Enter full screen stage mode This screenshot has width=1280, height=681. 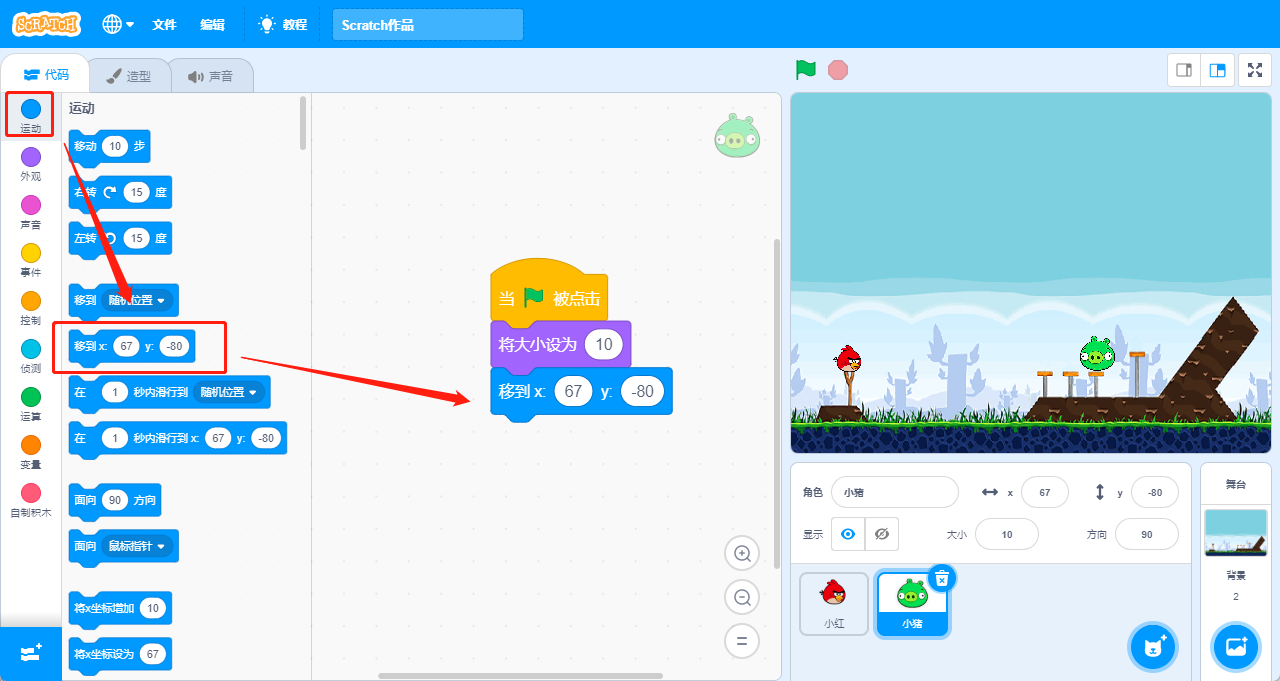(1255, 70)
